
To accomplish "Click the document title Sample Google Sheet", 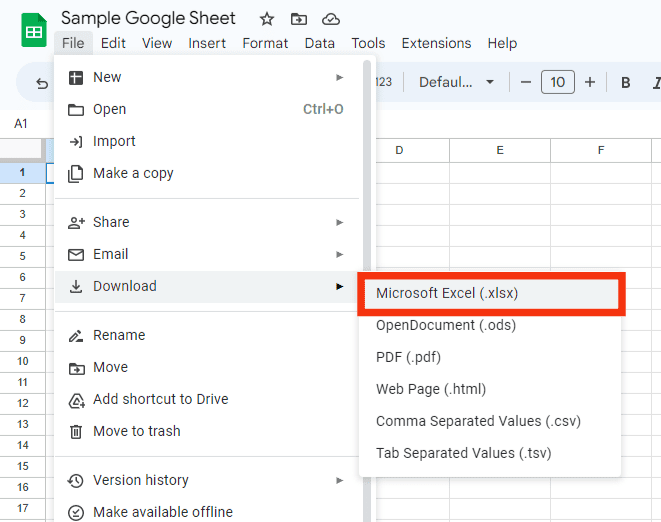I will click(x=148, y=18).
